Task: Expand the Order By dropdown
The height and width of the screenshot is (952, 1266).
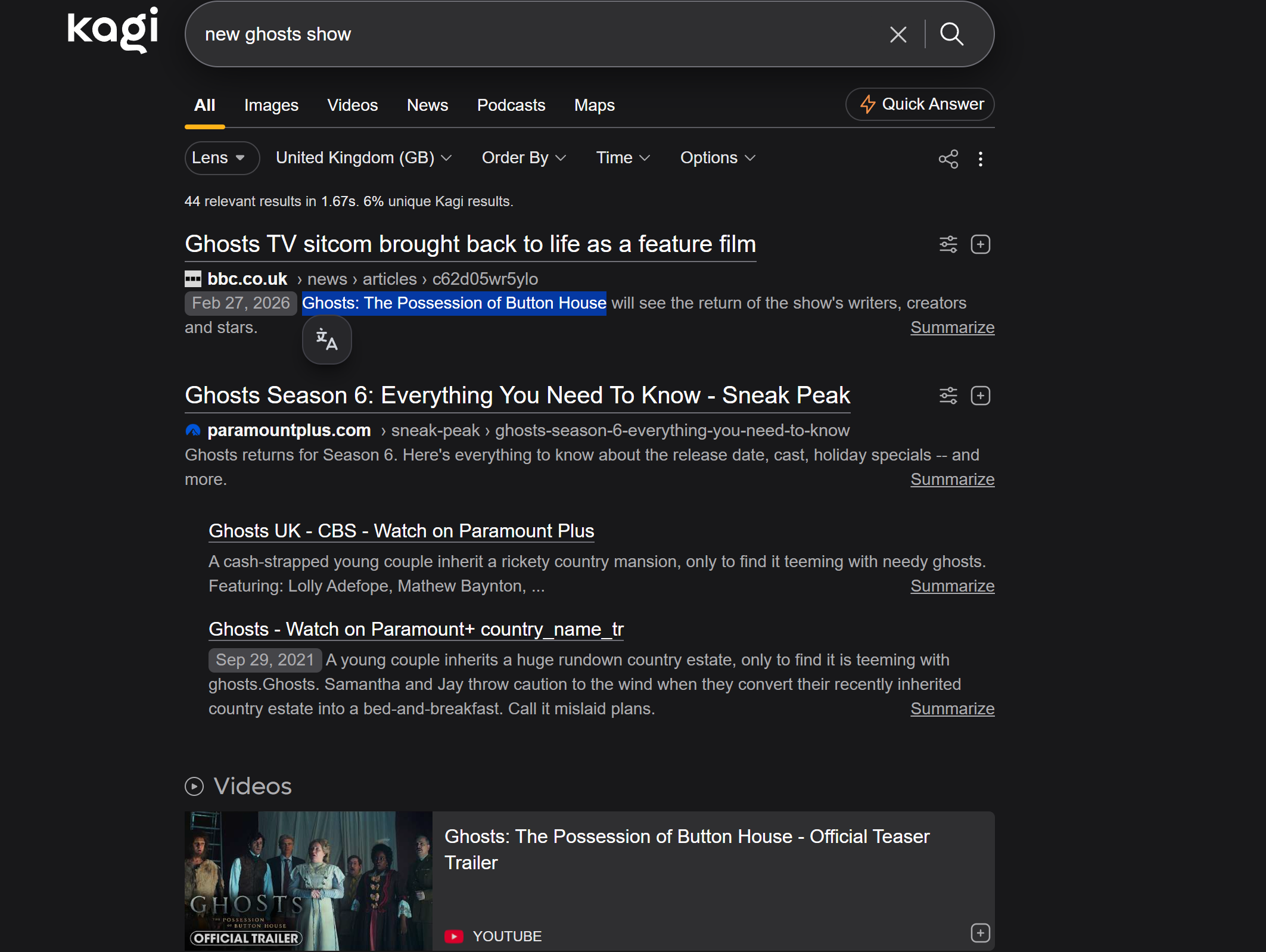Action: pyautogui.click(x=524, y=158)
